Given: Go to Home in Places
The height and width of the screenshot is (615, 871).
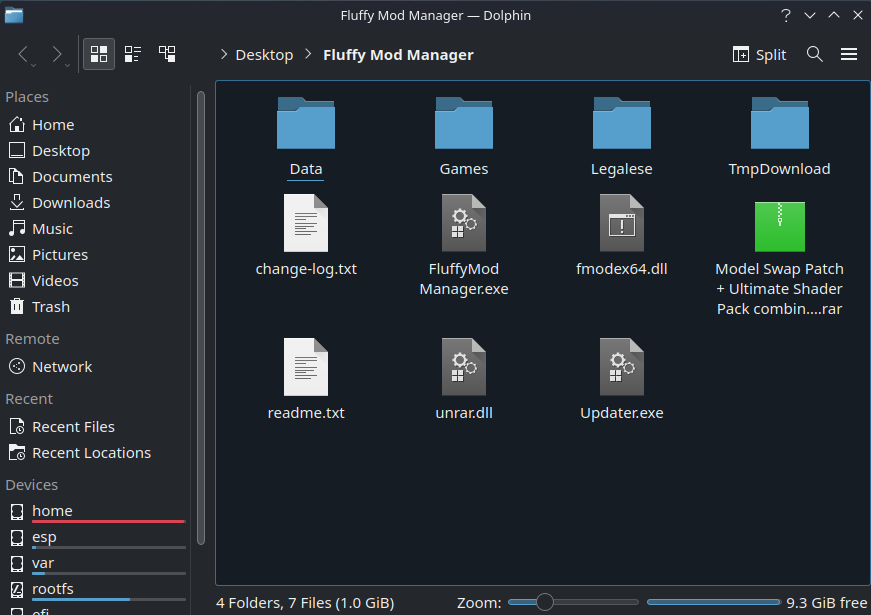Looking at the screenshot, I should pos(96,125).
